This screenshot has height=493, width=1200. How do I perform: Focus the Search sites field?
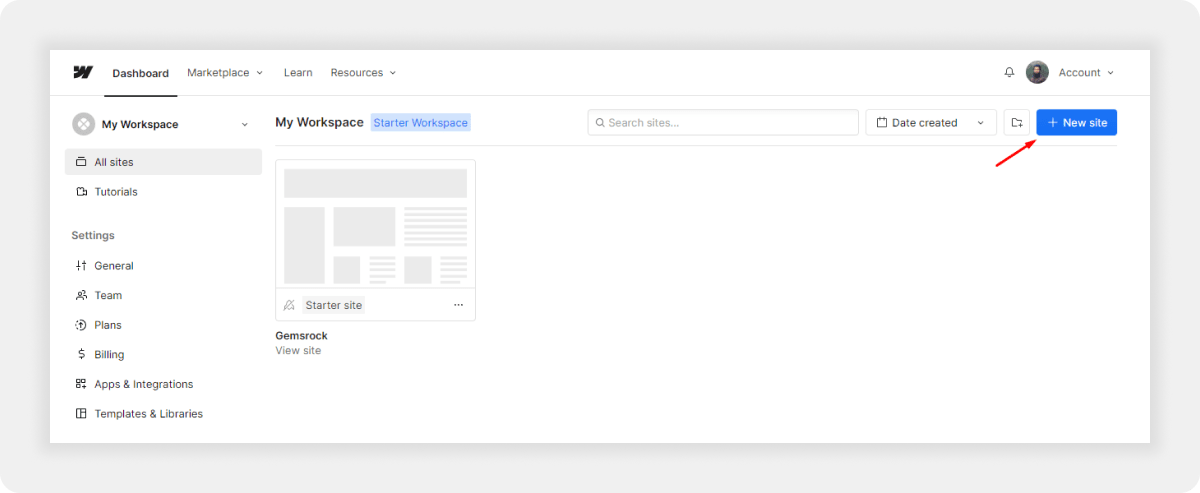(723, 123)
